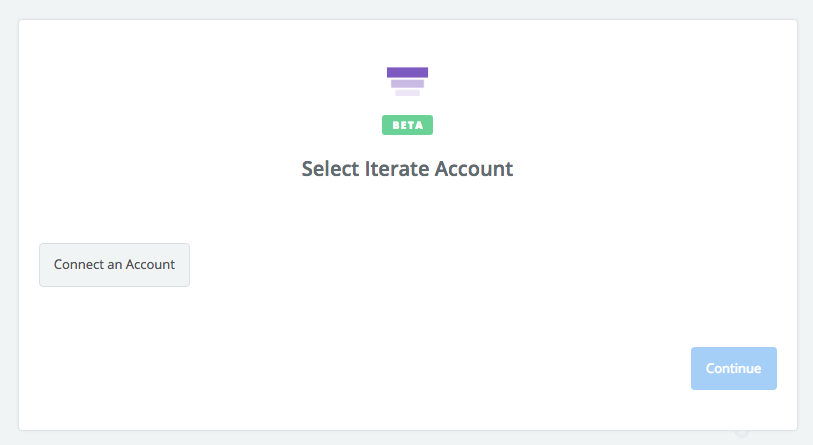Viewport: 813px width, 445px height.
Task: Click the green BETA badge
Action: click(407, 125)
